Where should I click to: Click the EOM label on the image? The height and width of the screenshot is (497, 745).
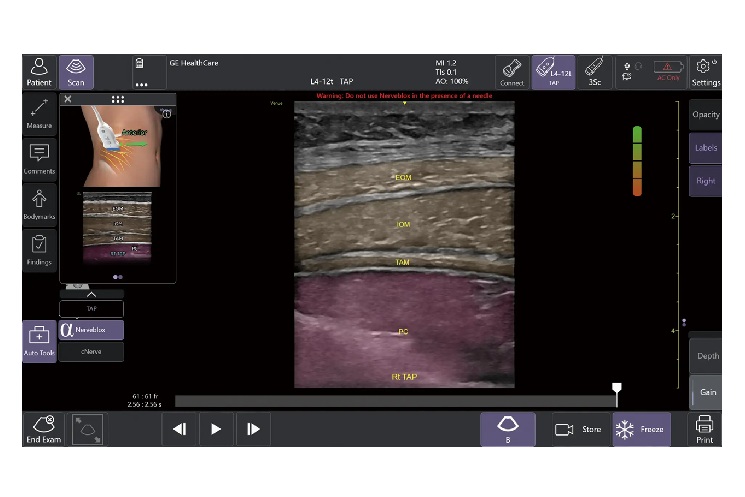pyautogui.click(x=403, y=178)
